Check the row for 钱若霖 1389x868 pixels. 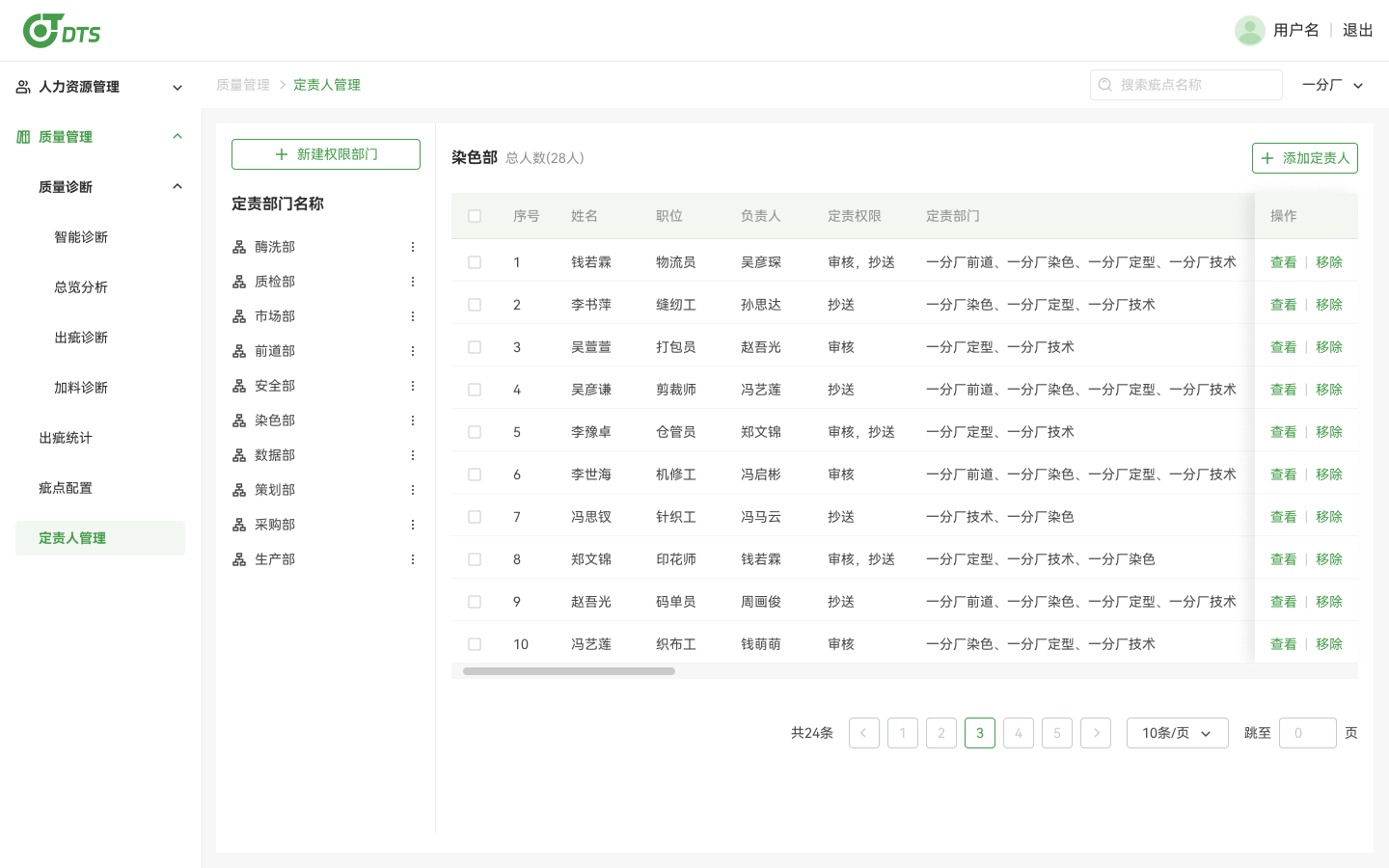(475, 262)
